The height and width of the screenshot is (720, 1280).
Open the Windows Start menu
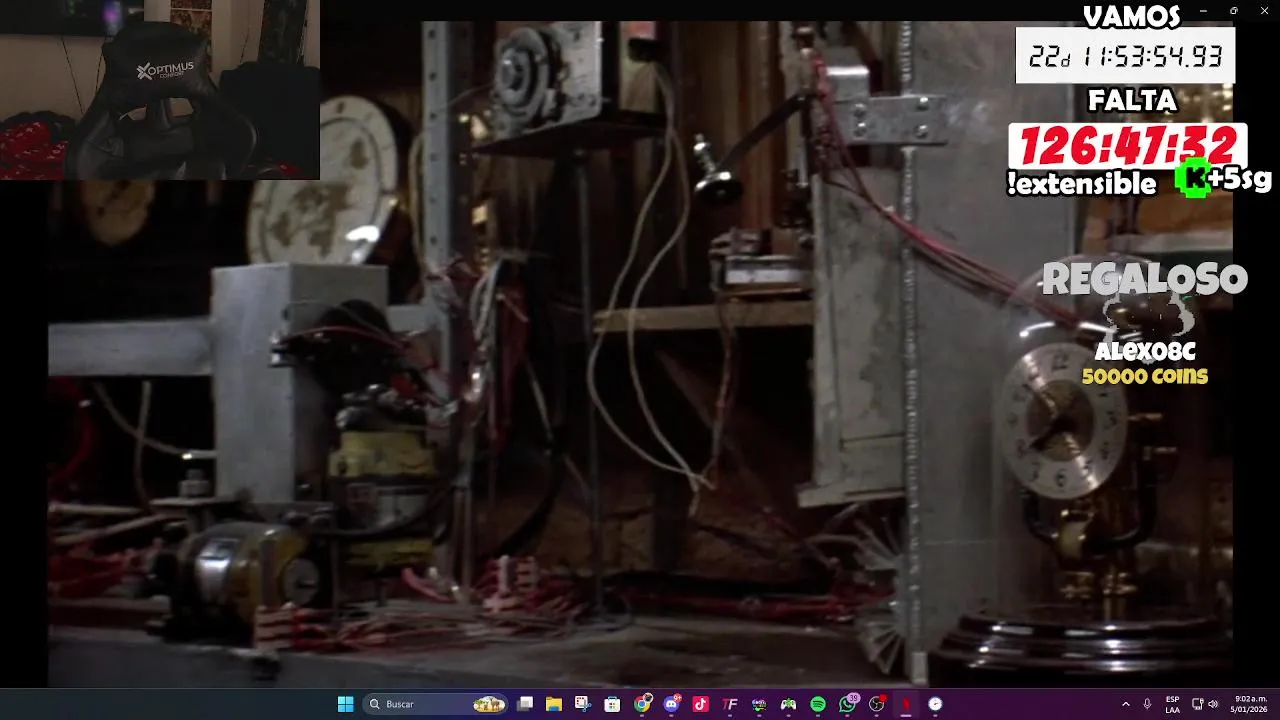[345, 704]
